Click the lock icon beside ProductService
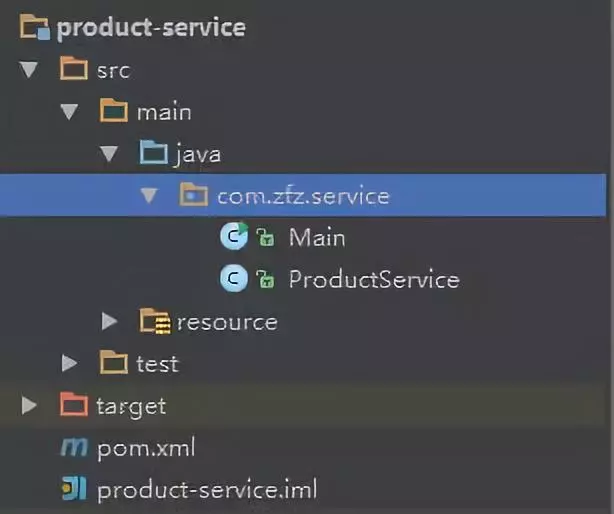This screenshot has width=614, height=514. tap(265, 279)
